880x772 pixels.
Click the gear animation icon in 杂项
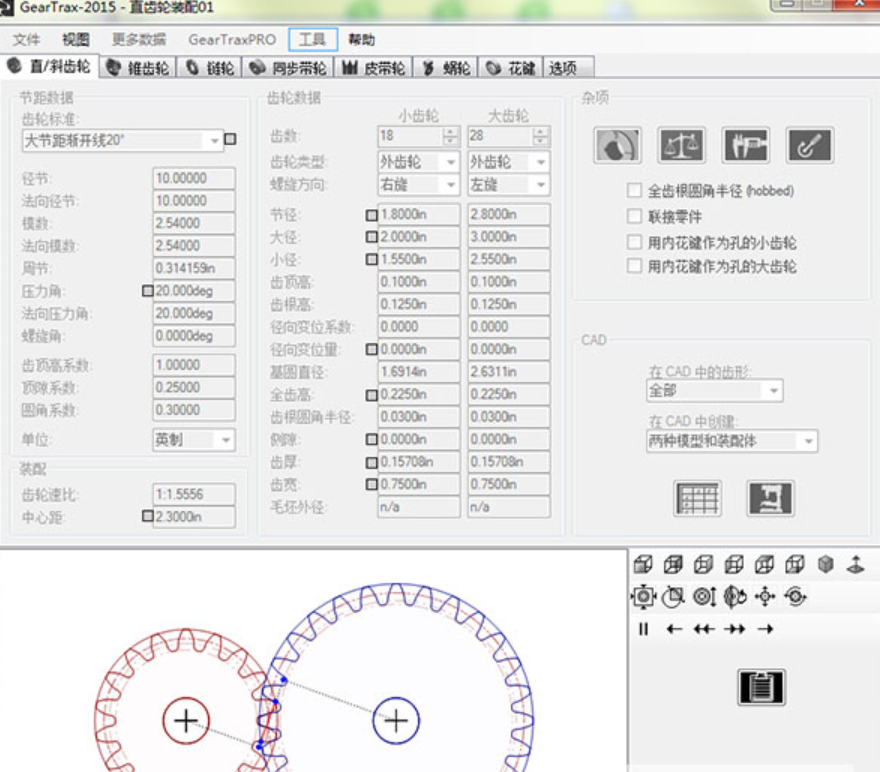(617, 145)
